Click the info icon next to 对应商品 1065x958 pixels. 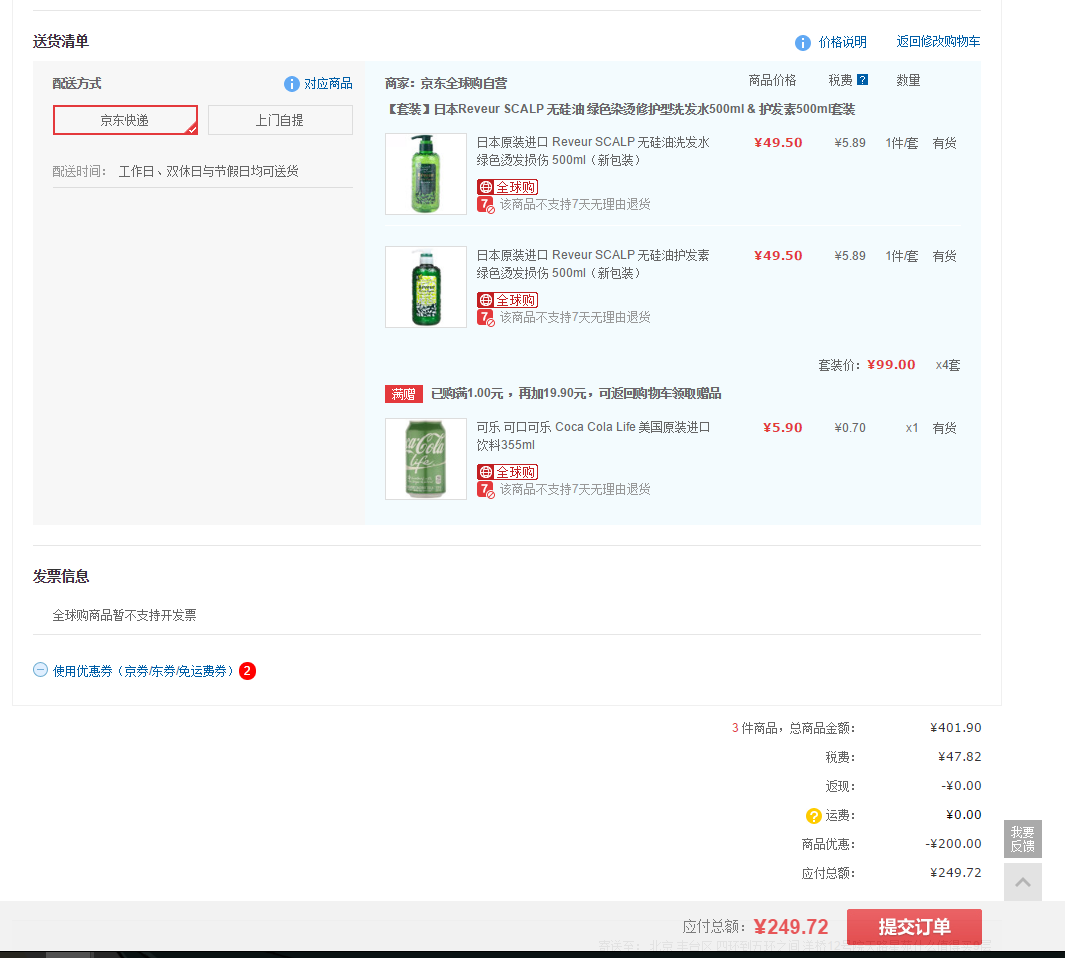coord(291,84)
